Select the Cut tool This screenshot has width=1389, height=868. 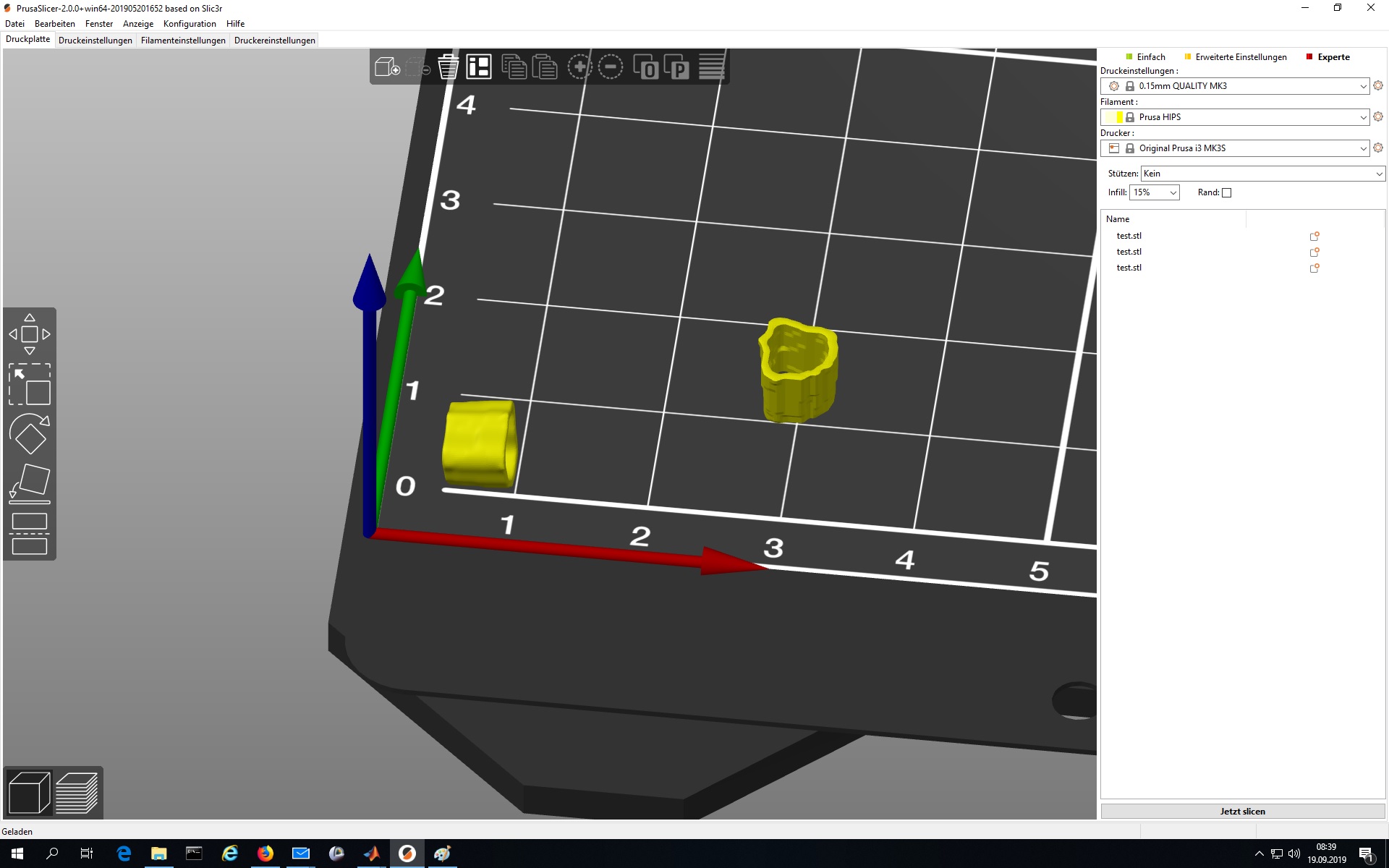[30, 534]
